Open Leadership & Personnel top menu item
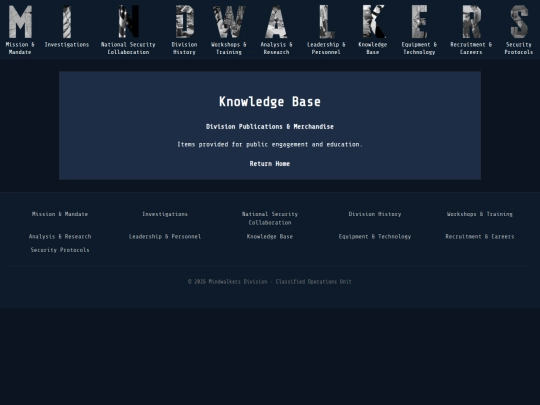 [x=326, y=48]
